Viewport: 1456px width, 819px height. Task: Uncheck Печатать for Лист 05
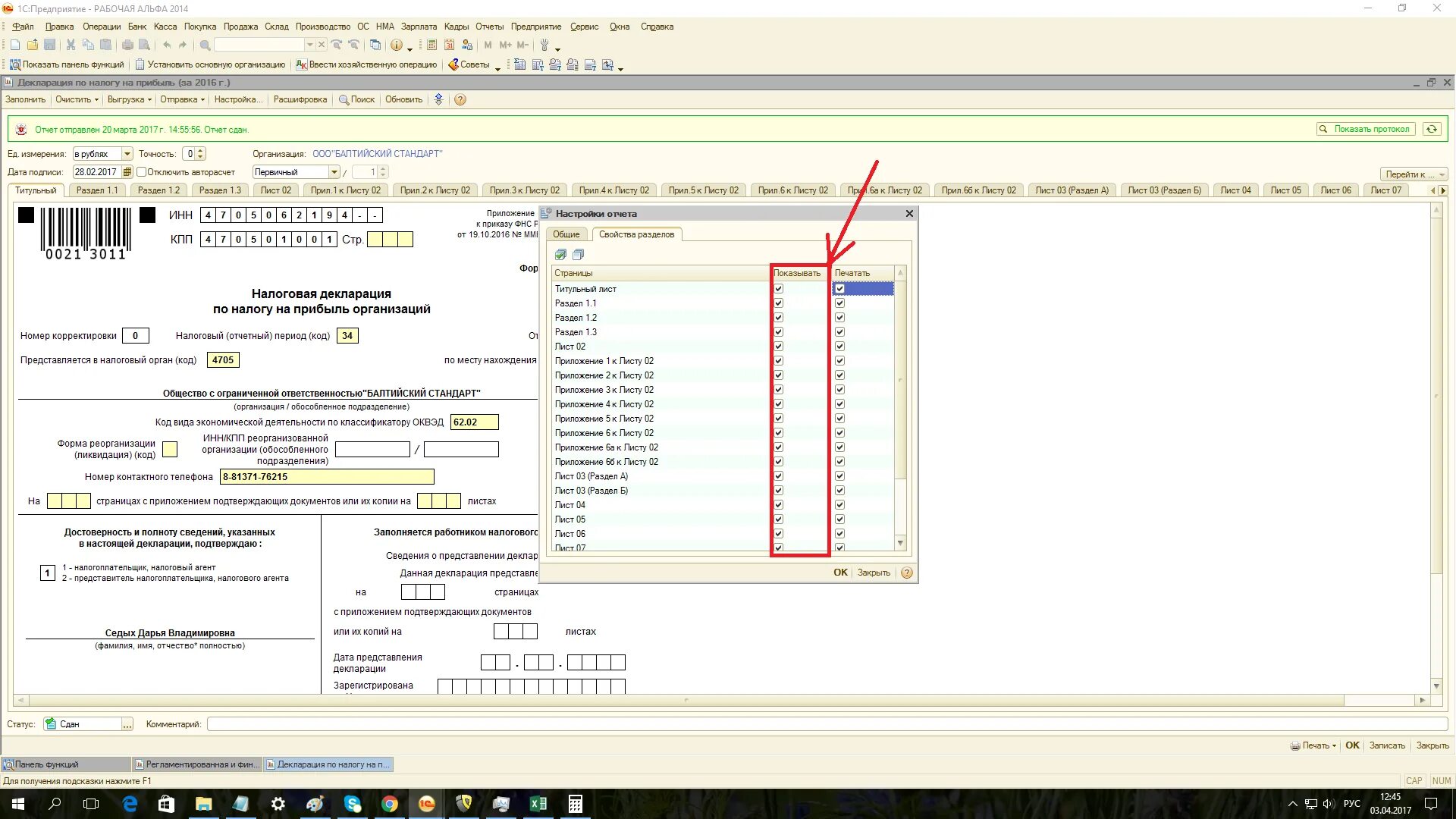point(839,519)
